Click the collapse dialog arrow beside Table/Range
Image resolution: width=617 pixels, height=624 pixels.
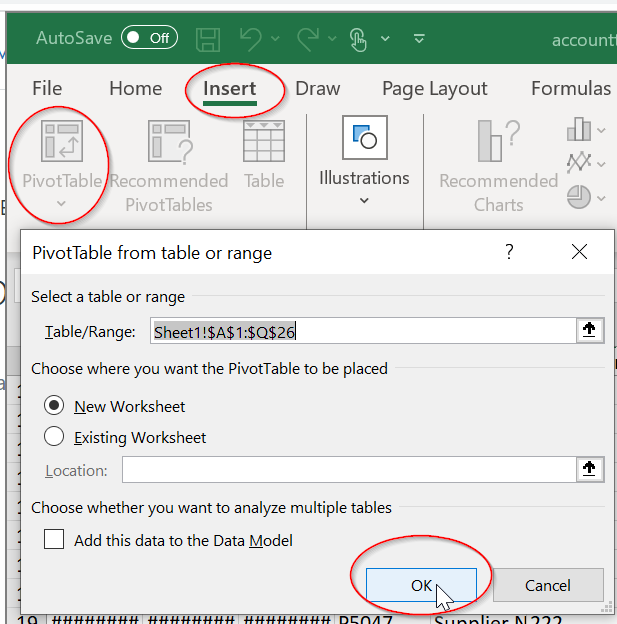590,330
